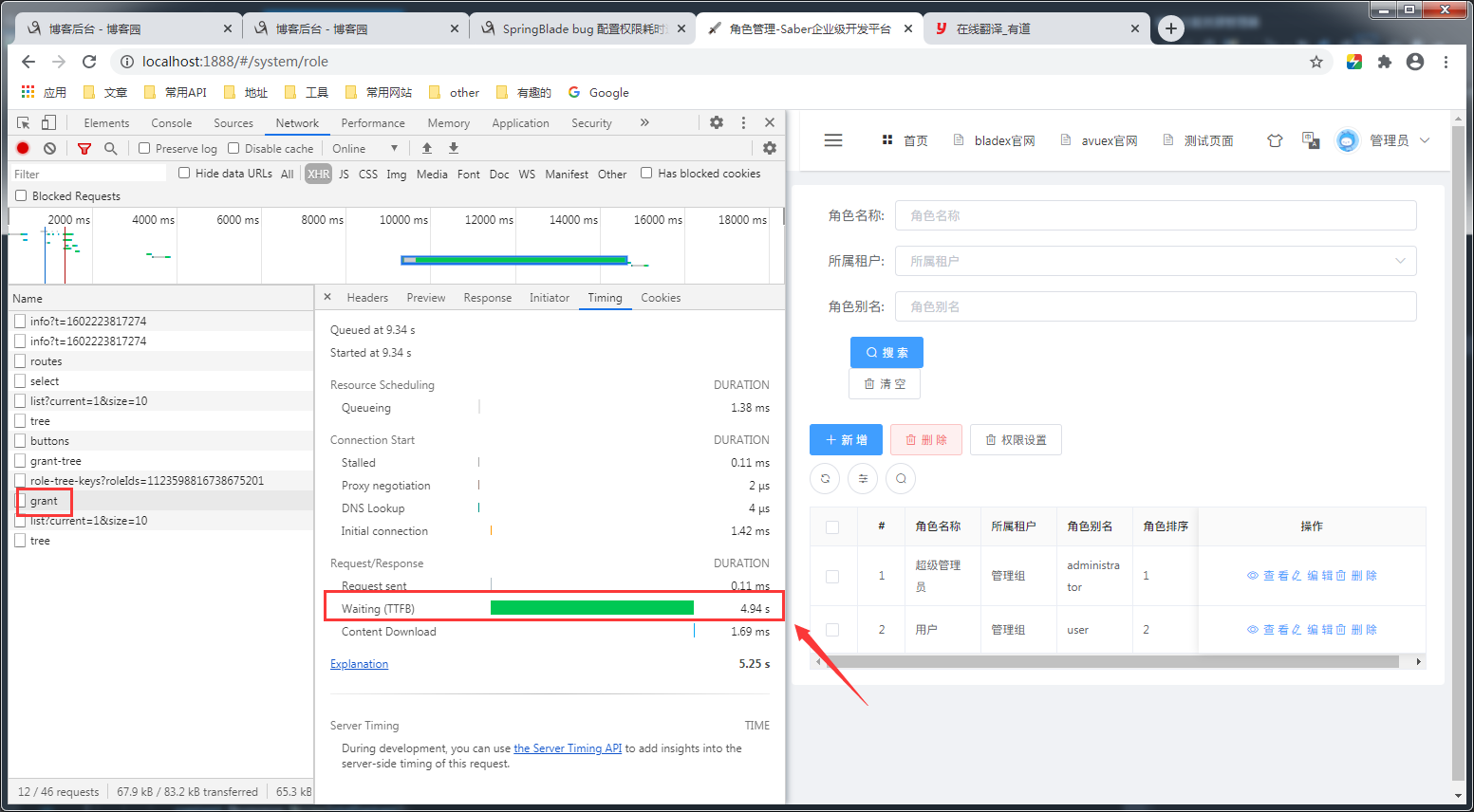Toggle the network filter funnel icon

click(x=84, y=148)
